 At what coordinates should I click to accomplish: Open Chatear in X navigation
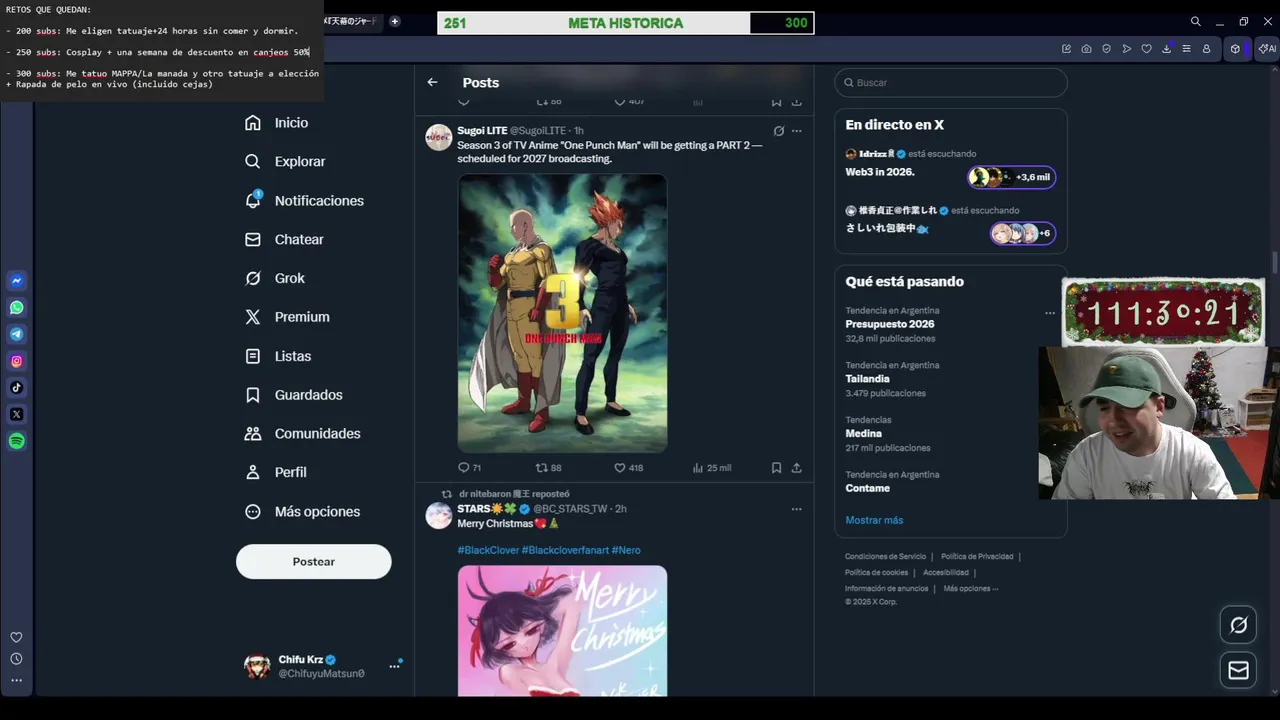click(284, 239)
